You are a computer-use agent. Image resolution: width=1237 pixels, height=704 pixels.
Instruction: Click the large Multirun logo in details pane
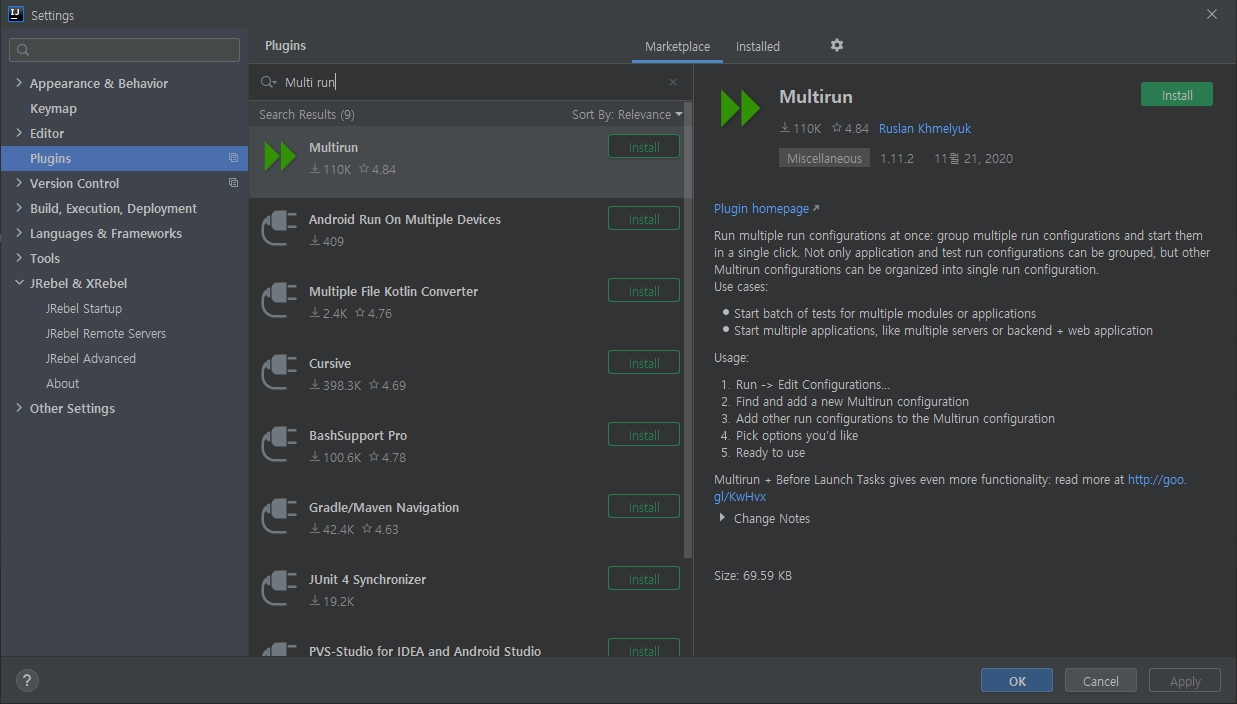(x=741, y=107)
